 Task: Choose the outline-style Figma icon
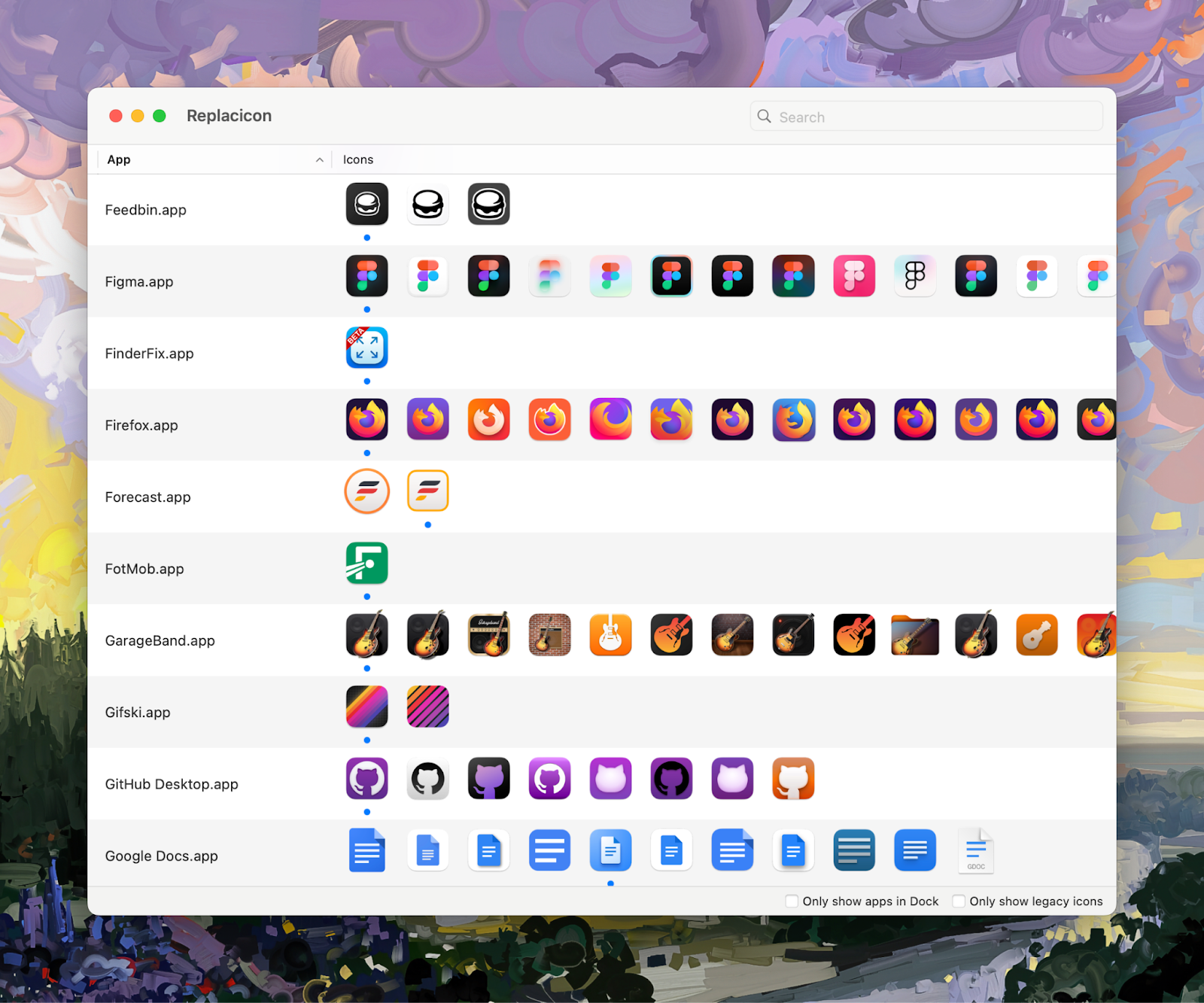pyautogui.click(x=915, y=275)
